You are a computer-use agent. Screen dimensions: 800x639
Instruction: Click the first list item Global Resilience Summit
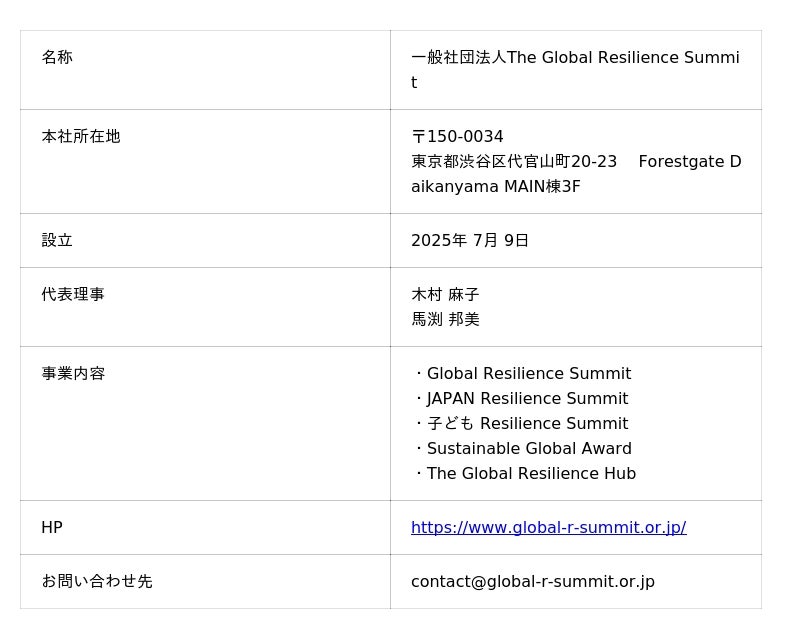click(x=527, y=373)
